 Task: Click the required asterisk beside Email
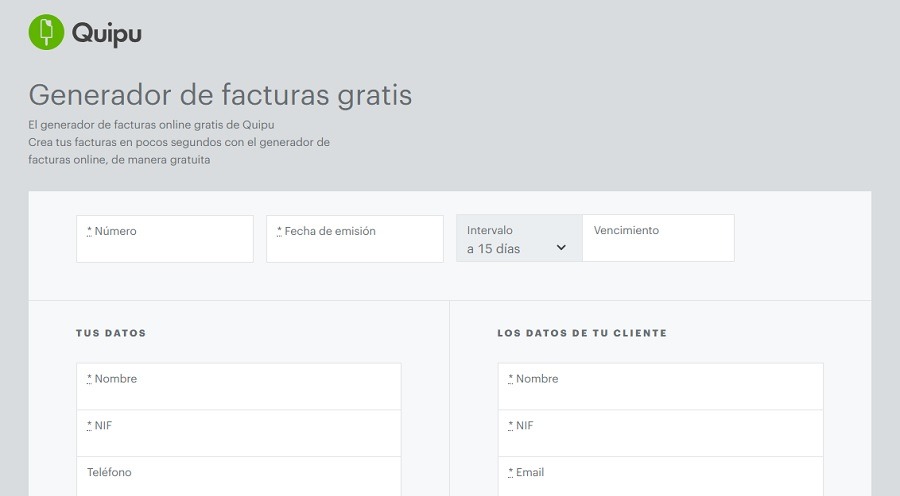[510, 472]
